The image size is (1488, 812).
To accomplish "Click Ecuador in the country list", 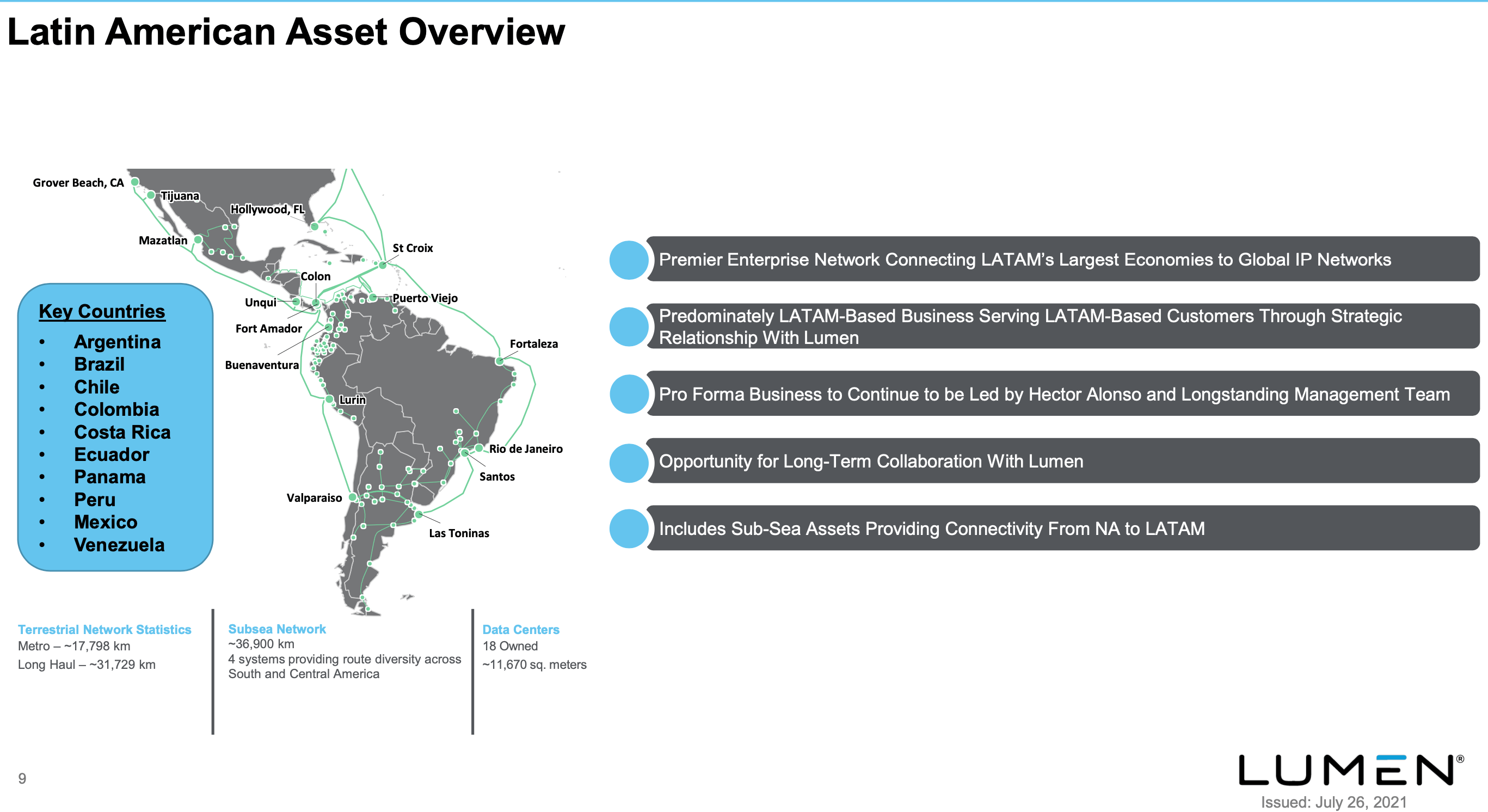I will pos(112,454).
